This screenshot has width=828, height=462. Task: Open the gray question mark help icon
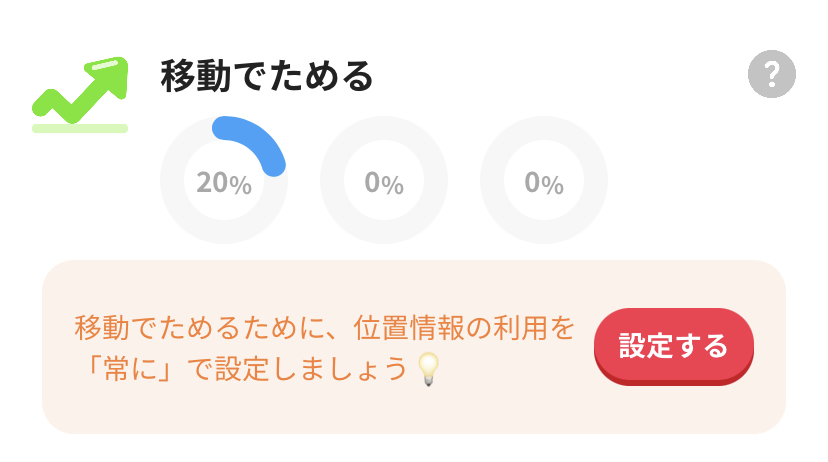point(771,74)
